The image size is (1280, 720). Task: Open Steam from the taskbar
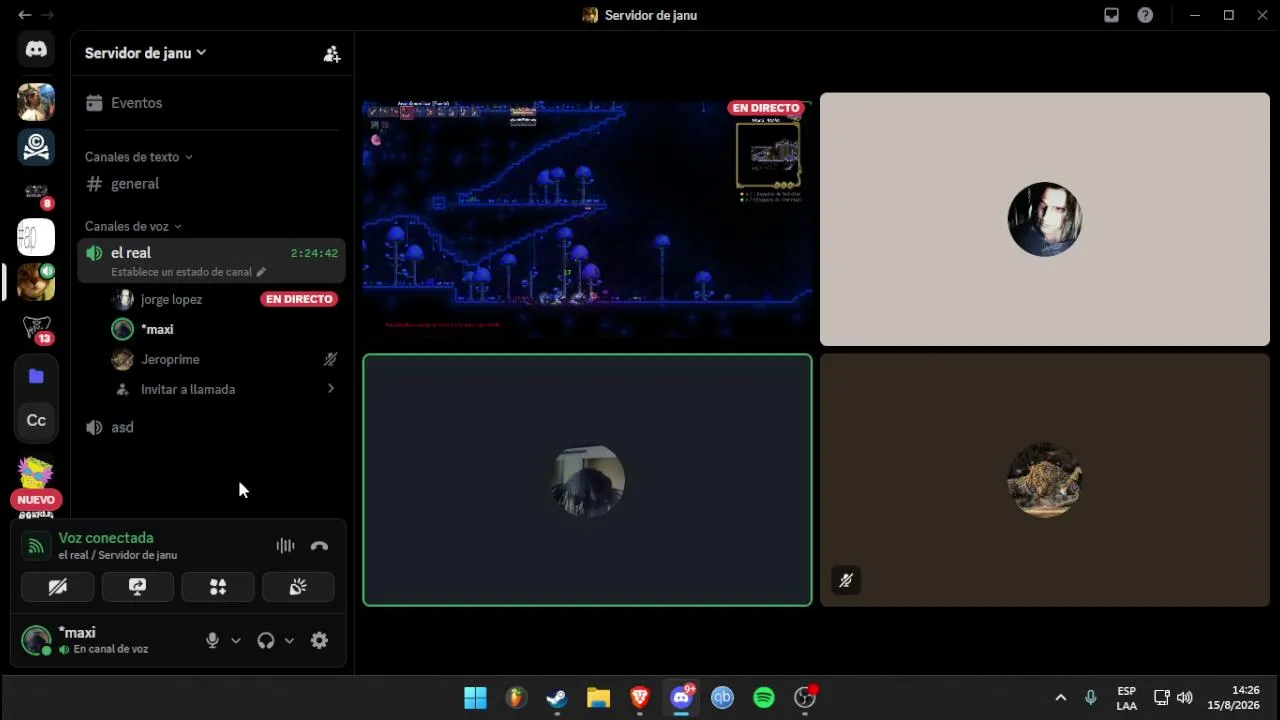tap(557, 698)
